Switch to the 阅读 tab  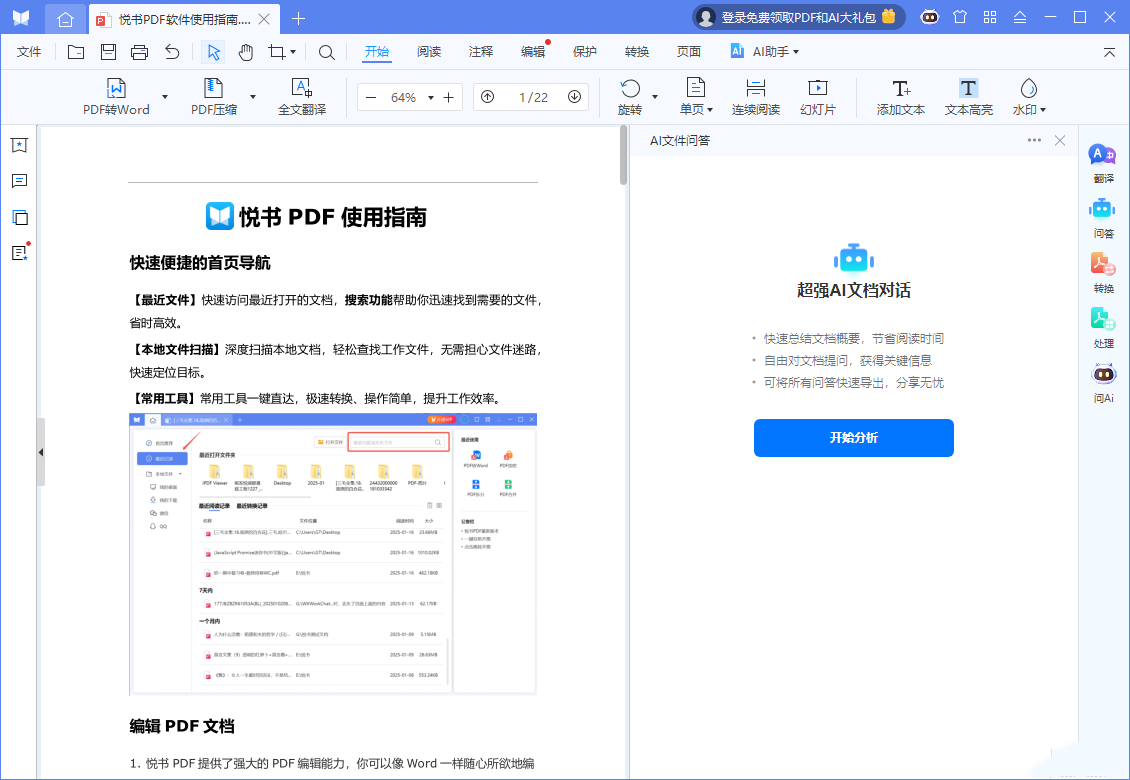pyautogui.click(x=429, y=52)
